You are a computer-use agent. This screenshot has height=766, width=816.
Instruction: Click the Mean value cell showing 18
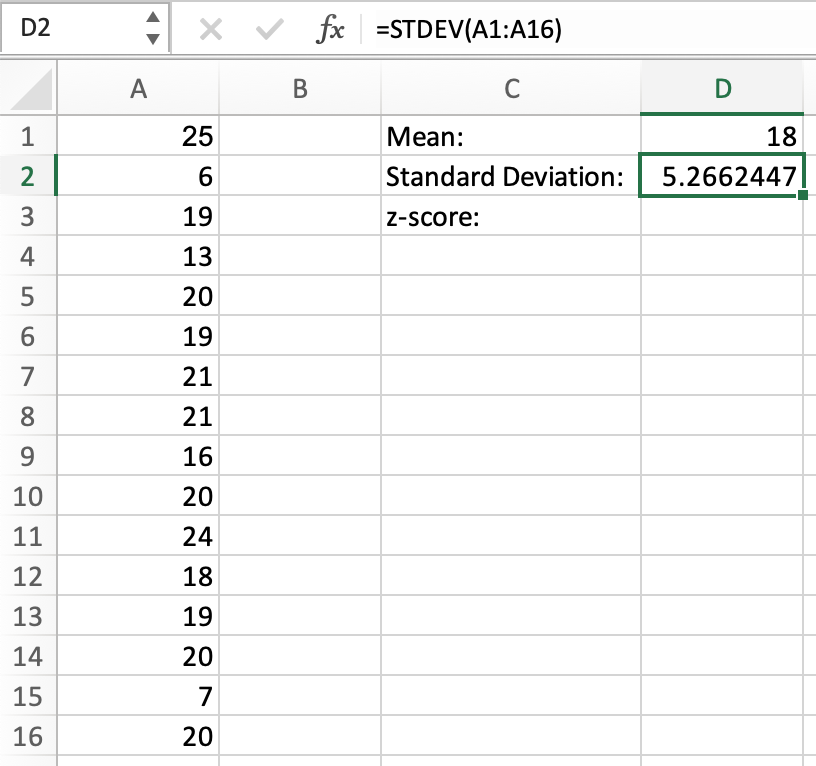tap(721, 137)
